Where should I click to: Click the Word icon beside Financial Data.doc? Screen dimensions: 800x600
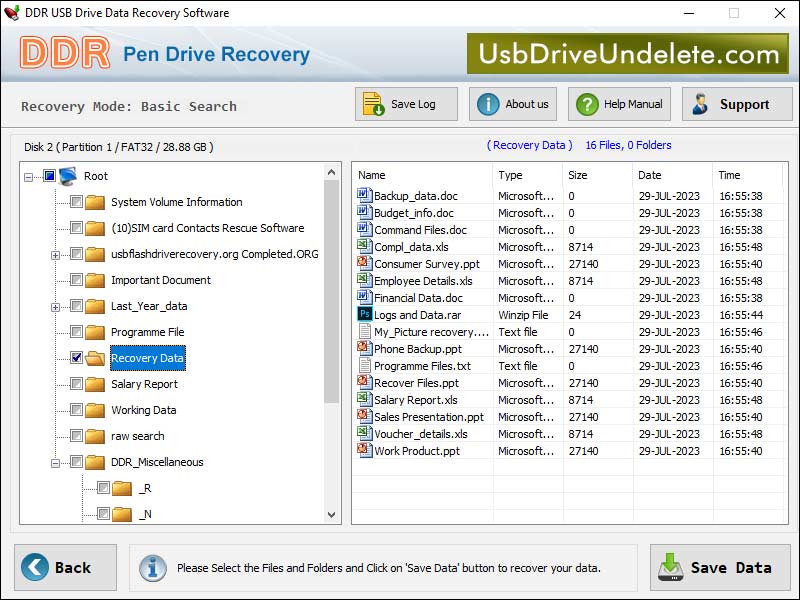364,297
